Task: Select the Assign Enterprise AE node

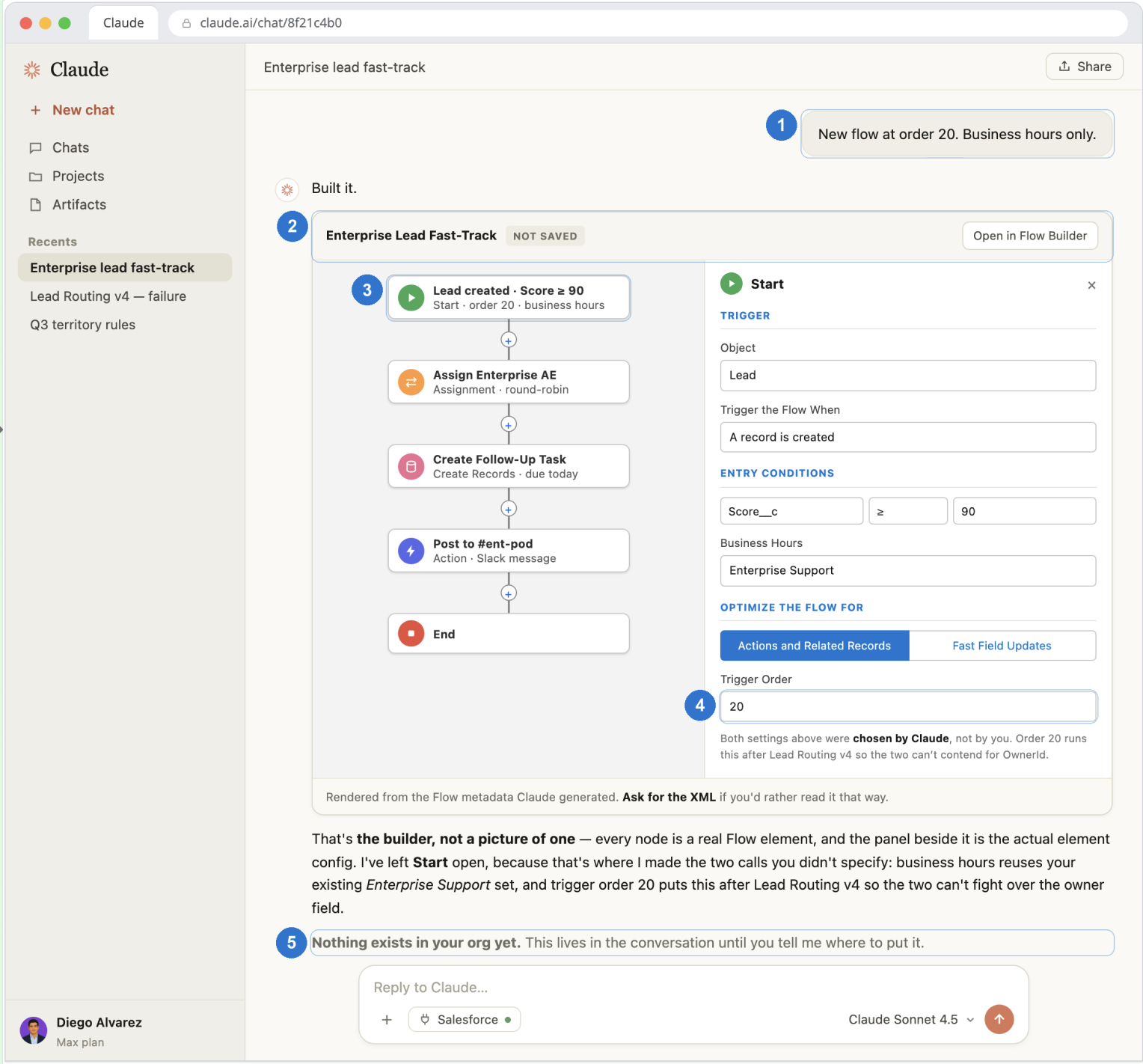Action: (x=509, y=382)
